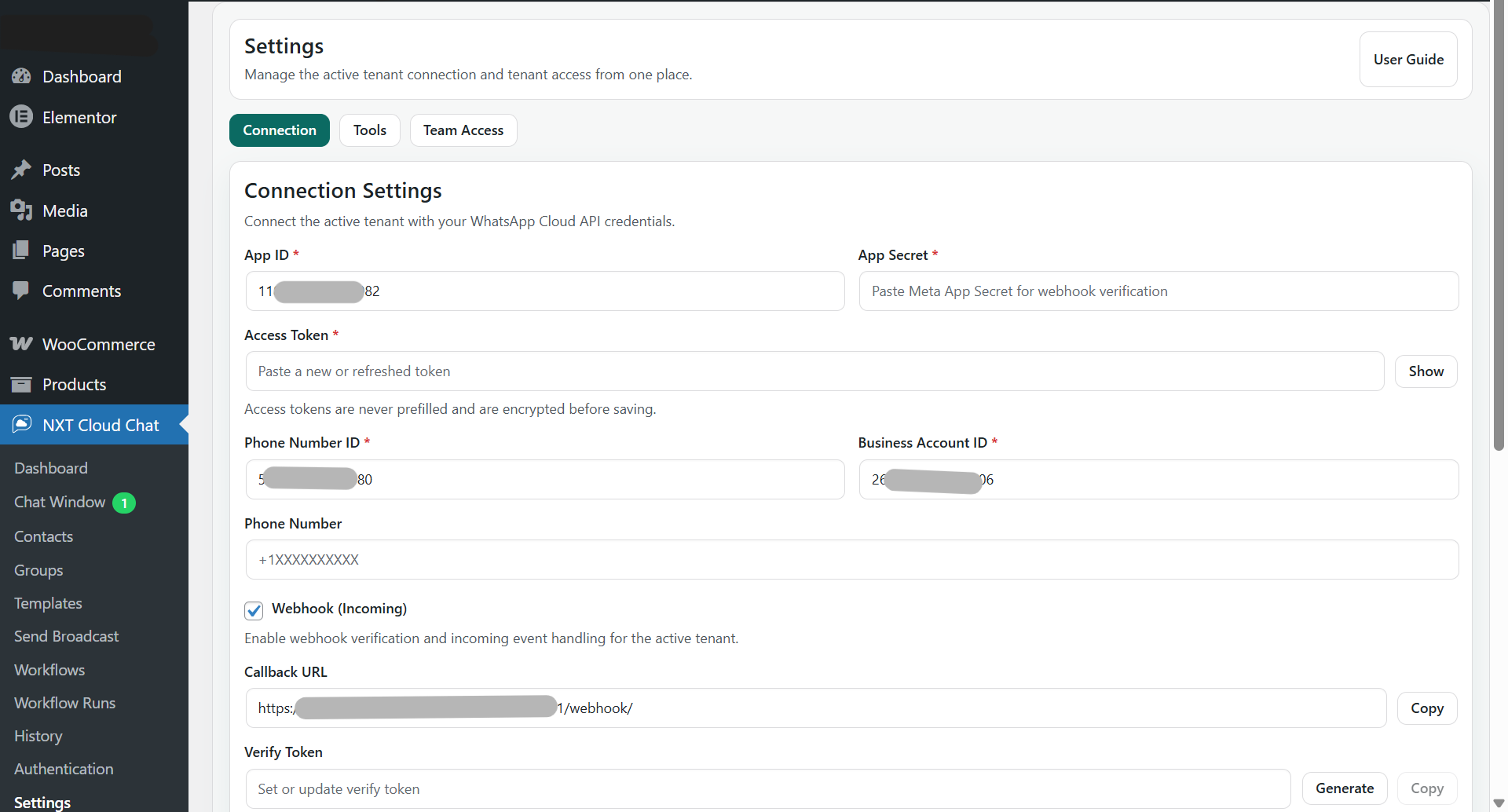The image size is (1508, 812).
Task: Copy the verify token
Action: pyautogui.click(x=1427, y=788)
